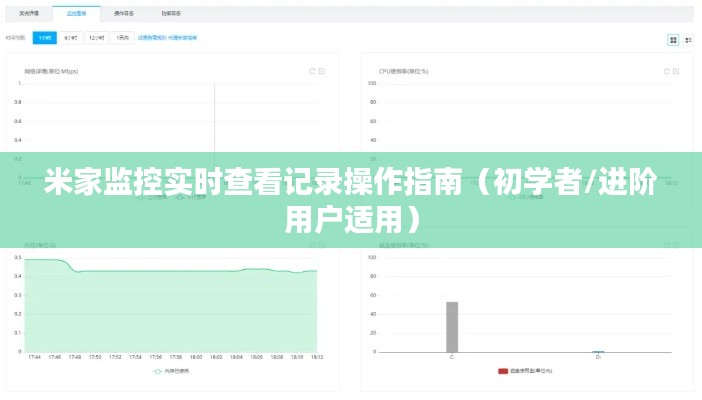This screenshot has height=400, width=702.
Task: Refresh the CPU usage chart
Action: (667, 71)
